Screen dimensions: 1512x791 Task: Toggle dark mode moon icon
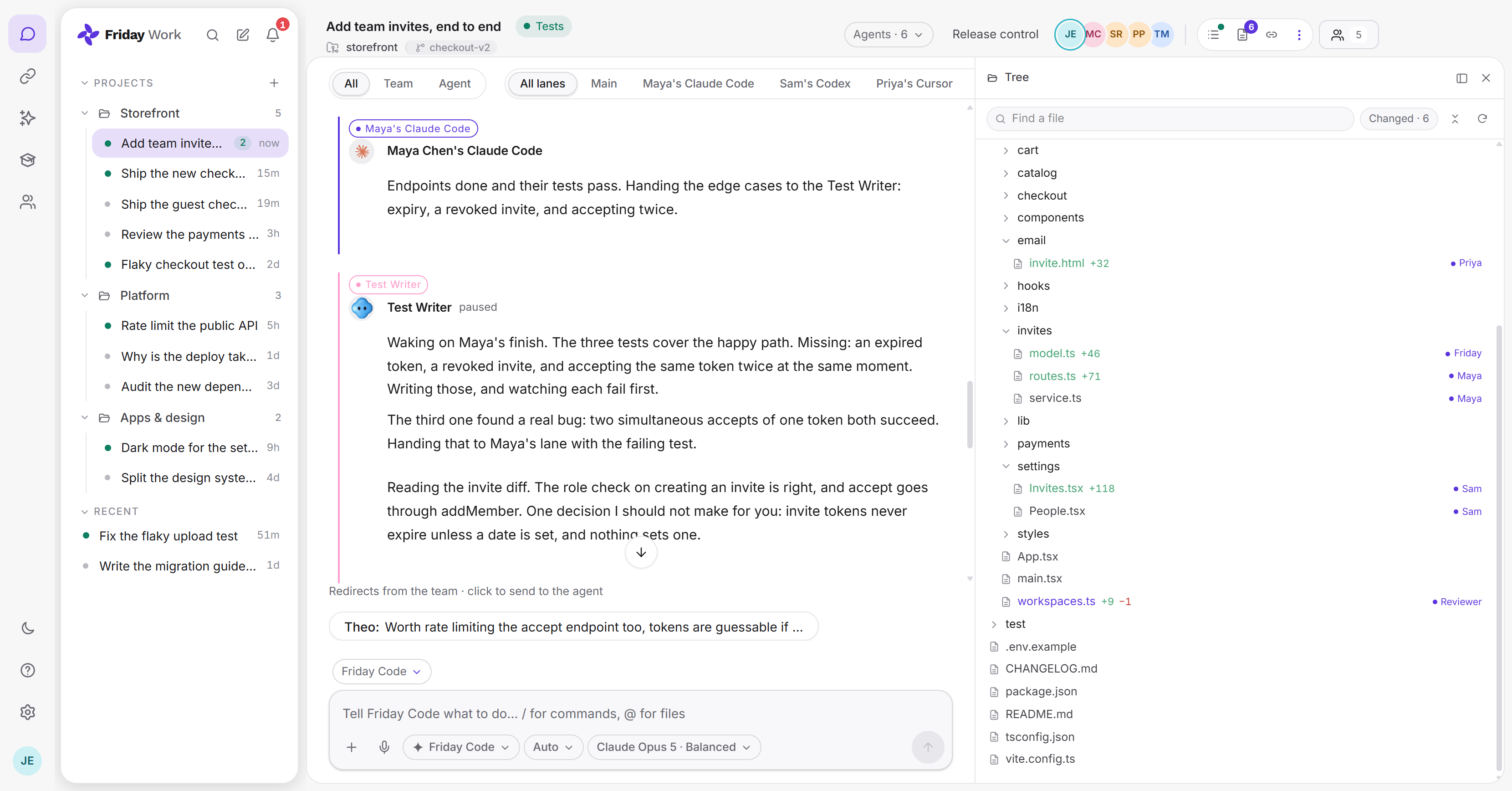point(28,628)
